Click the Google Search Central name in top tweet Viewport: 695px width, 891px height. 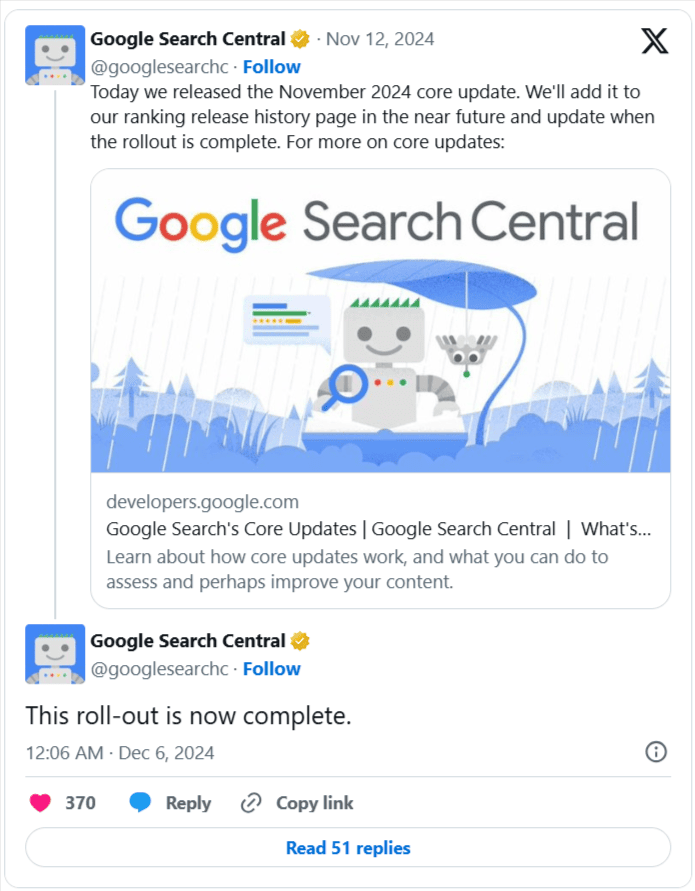pyautogui.click(x=187, y=40)
